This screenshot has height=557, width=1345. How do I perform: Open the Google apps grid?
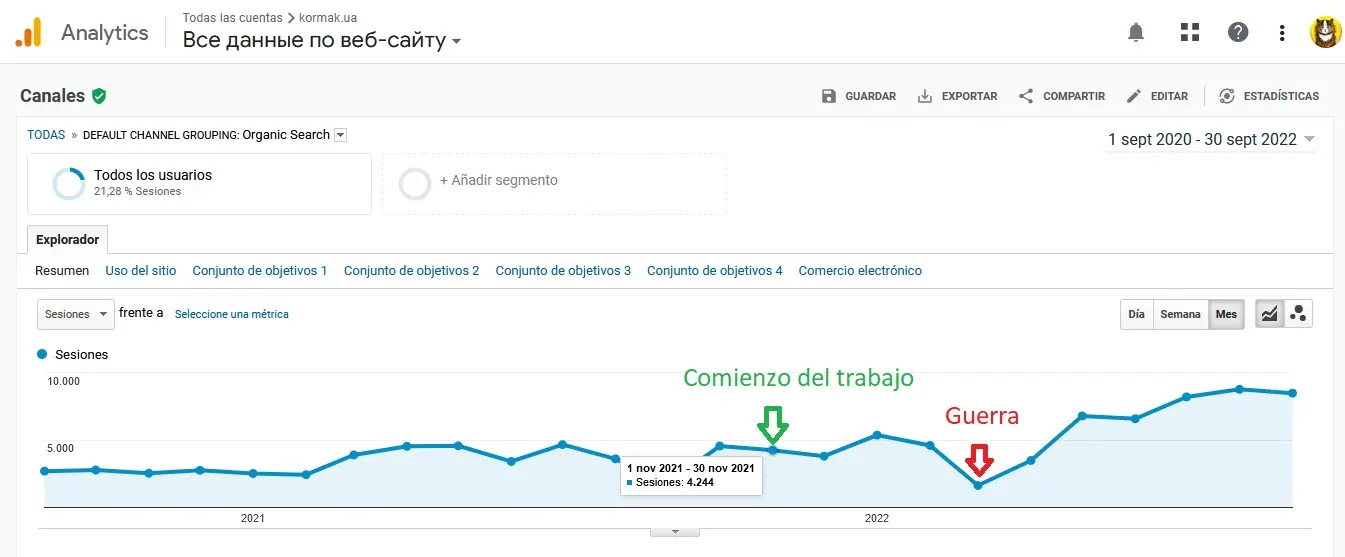pyautogui.click(x=1189, y=33)
